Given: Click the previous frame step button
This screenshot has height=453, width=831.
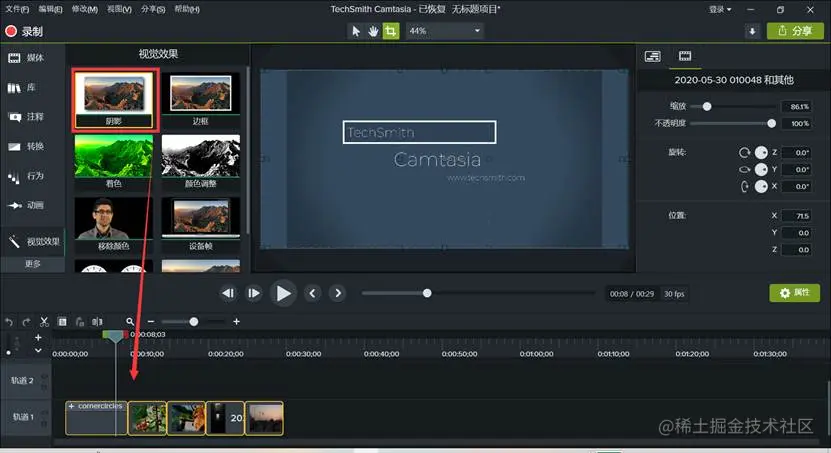Looking at the screenshot, I should click(x=228, y=293).
